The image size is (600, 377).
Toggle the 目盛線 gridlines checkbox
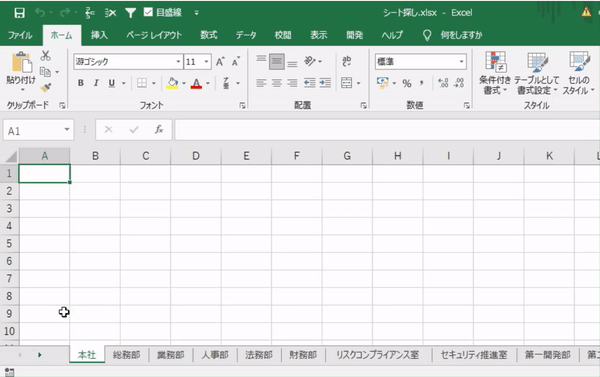coord(148,12)
